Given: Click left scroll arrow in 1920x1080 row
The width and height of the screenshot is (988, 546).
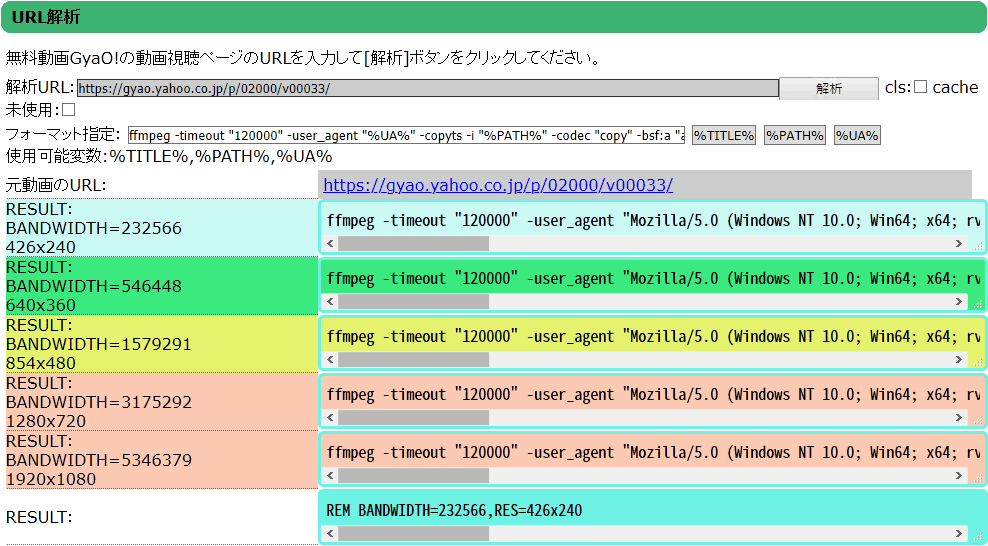Looking at the screenshot, I should click(330, 475).
